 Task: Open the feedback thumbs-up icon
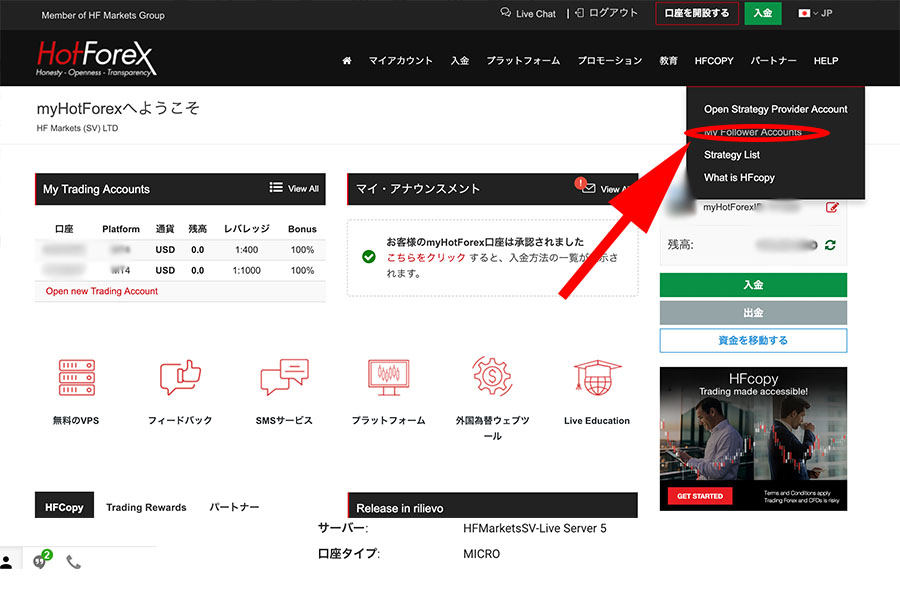(180, 377)
